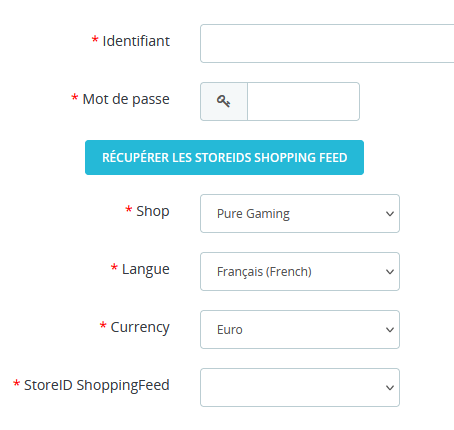Open the Shop dropdown showing Pure Gaming
This screenshot has height=430, width=454.
(300, 213)
